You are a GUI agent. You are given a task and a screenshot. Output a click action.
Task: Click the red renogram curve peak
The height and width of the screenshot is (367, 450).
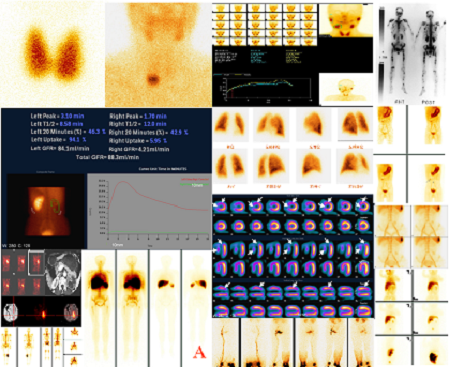123,182
